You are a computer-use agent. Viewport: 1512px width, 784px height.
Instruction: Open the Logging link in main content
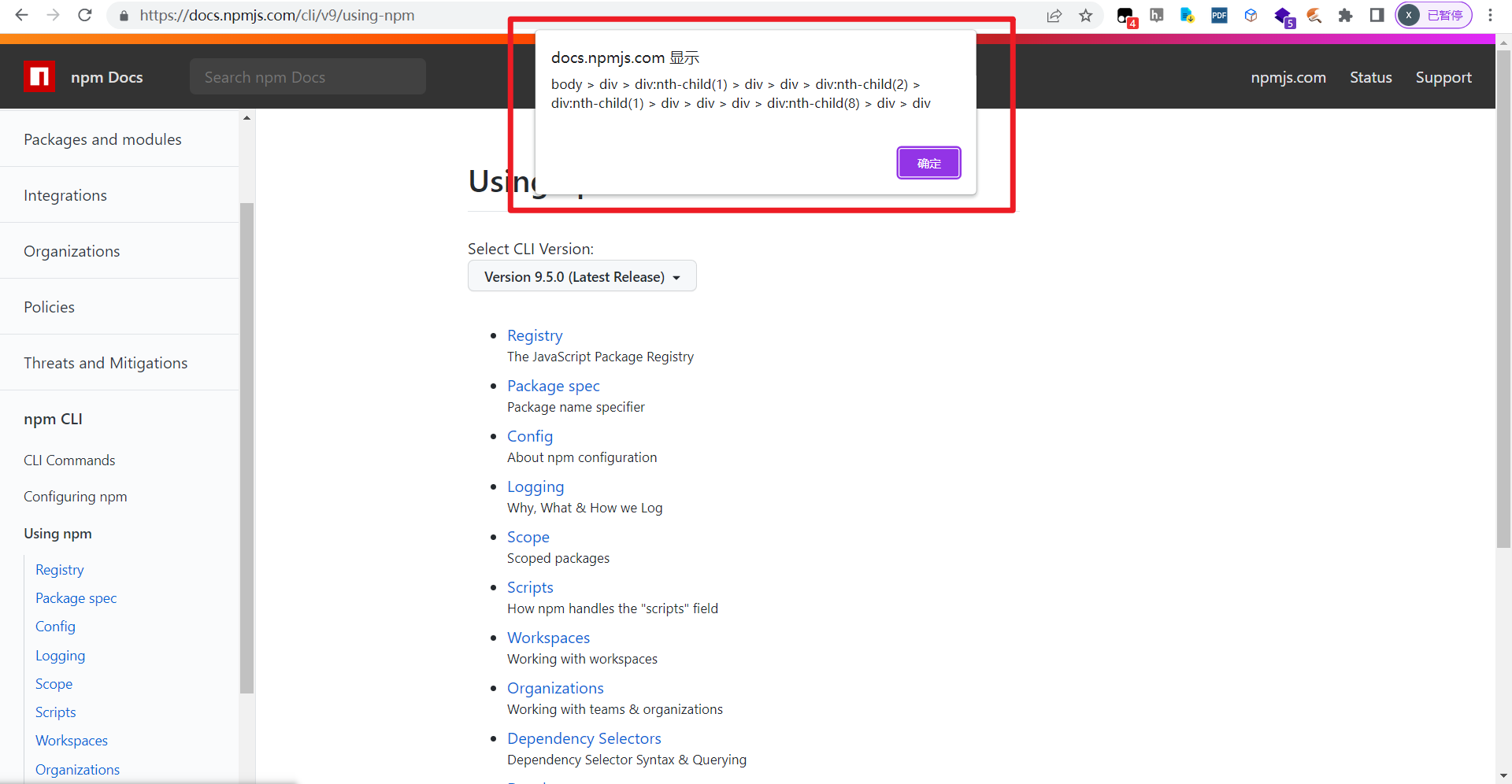535,486
